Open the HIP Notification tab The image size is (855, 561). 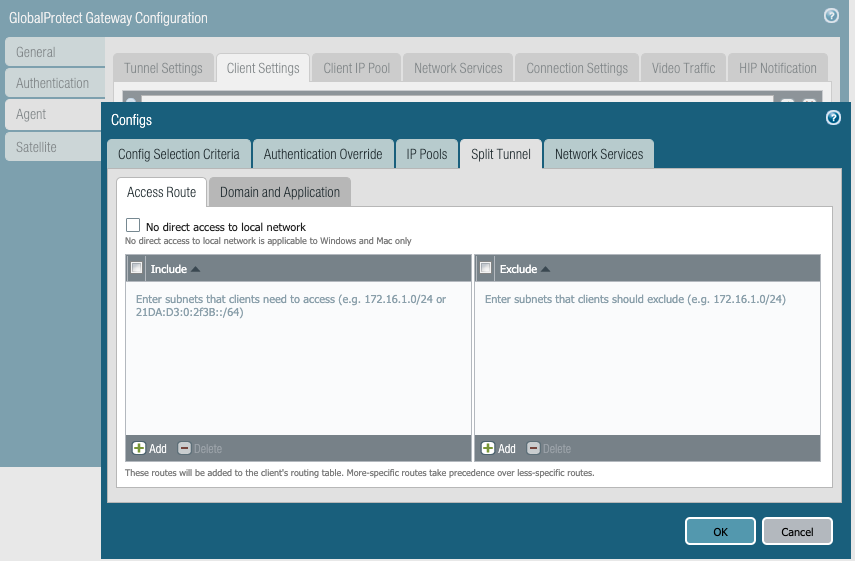point(778,68)
